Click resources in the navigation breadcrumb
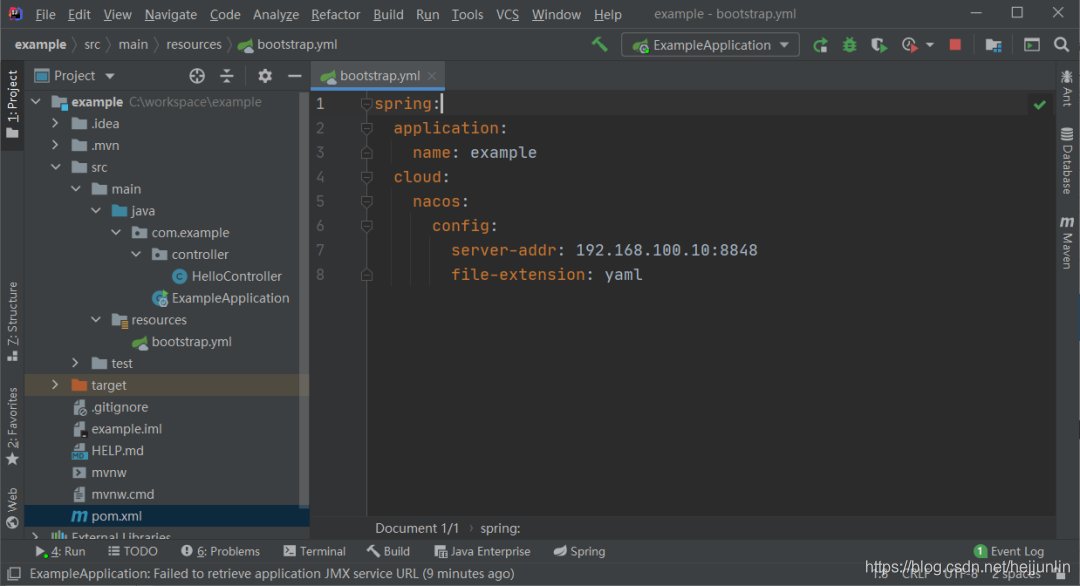 point(194,45)
